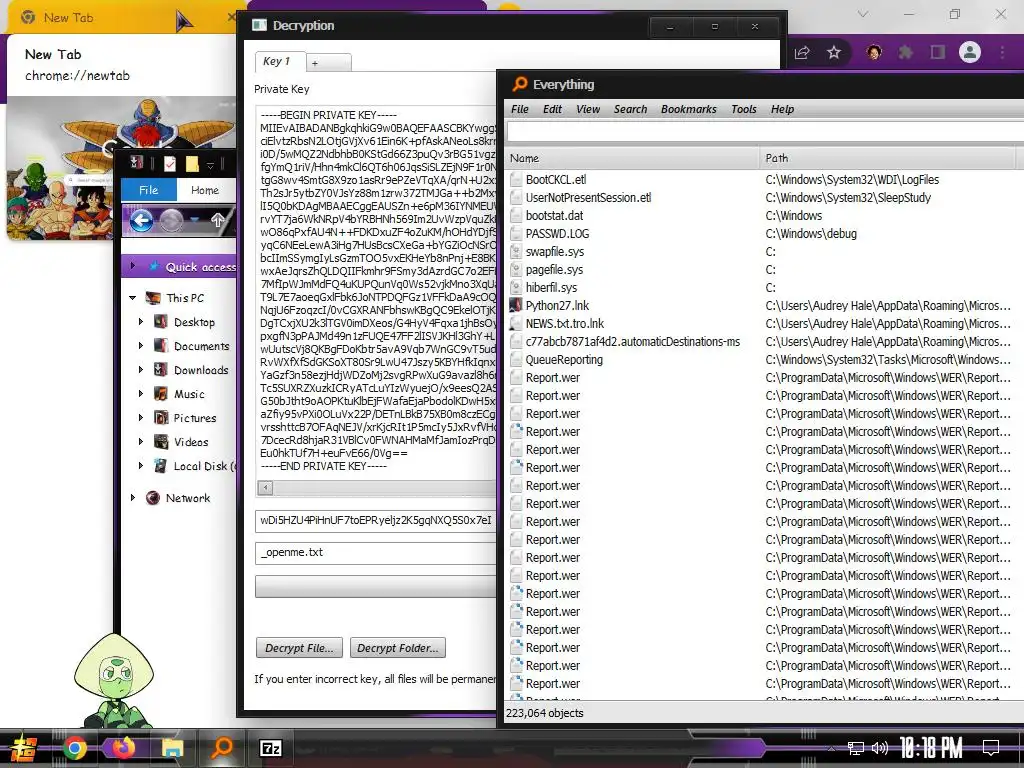Click the Everything search taskbar icon
This screenshot has width=1024, height=768.
coord(222,748)
